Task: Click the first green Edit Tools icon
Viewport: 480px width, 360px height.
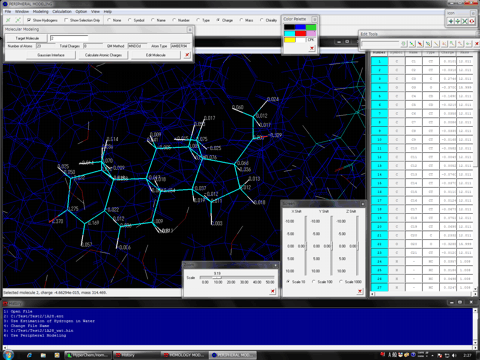Action: point(404,44)
